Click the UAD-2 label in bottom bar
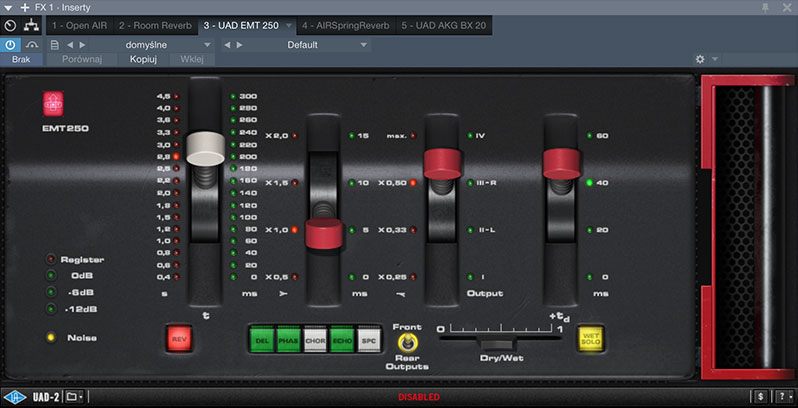Image resolution: width=798 pixels, height=408 pixels. pos(47,397)
